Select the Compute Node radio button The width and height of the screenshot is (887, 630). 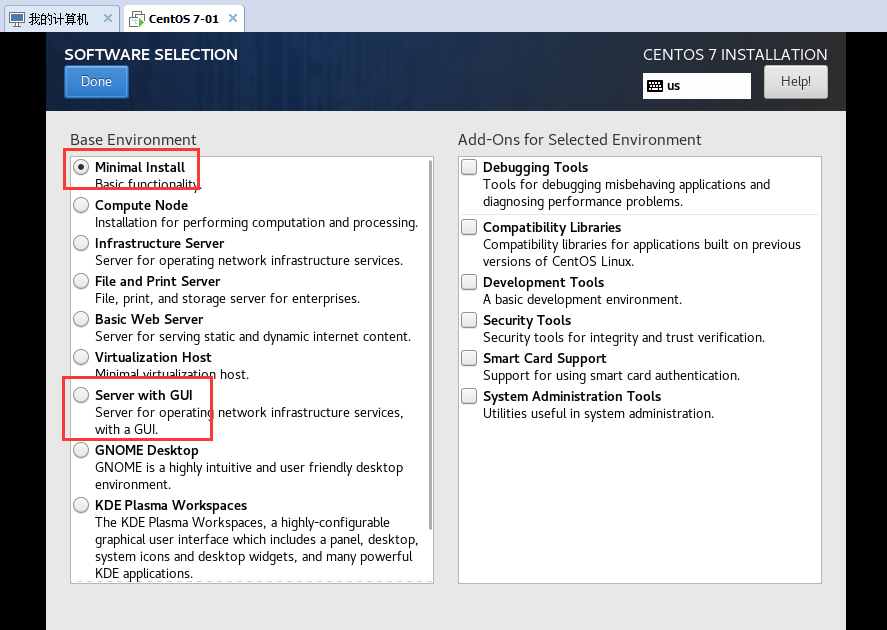tap(81, 205)
